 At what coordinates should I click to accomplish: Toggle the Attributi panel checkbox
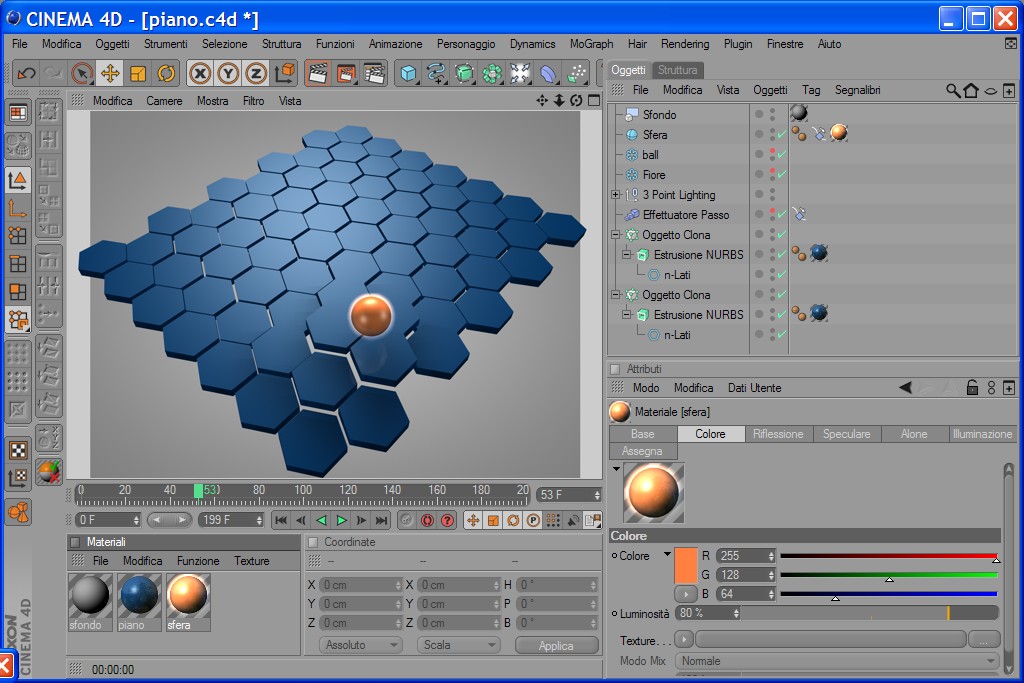tap(615, 369)
